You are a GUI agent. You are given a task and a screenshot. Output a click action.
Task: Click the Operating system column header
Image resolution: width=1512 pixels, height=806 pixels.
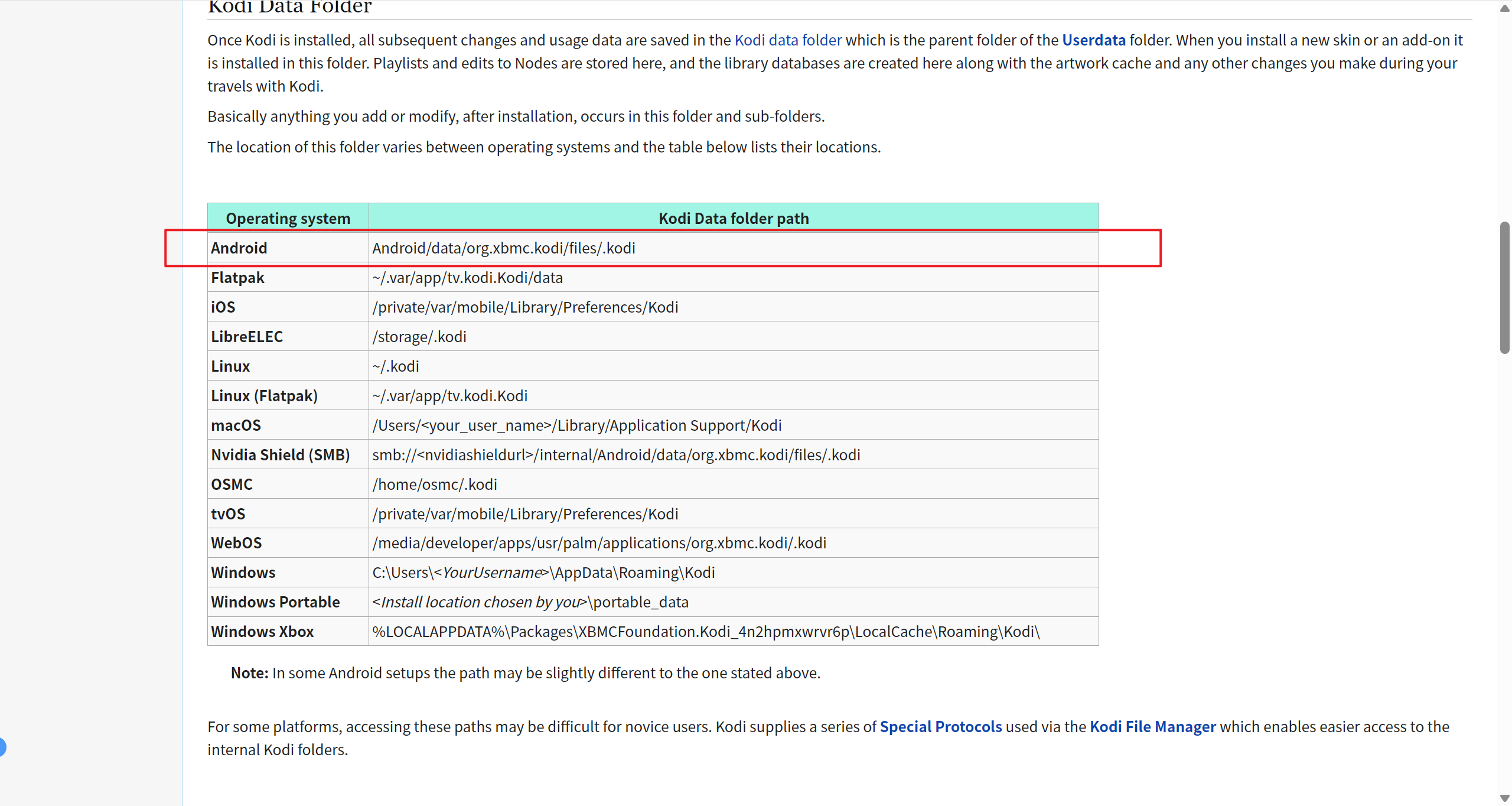[x=288, y=218]
